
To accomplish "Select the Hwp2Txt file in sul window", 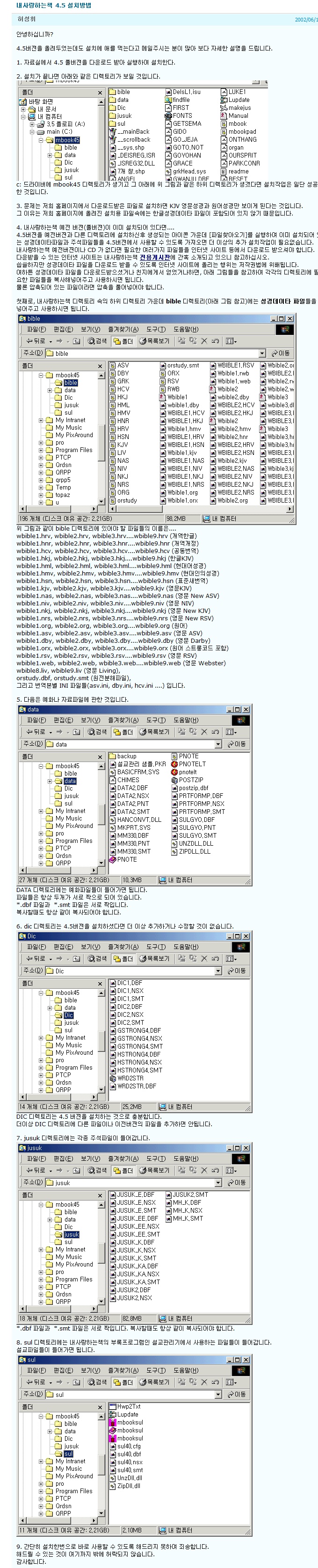I will (x=125, y=1406).
